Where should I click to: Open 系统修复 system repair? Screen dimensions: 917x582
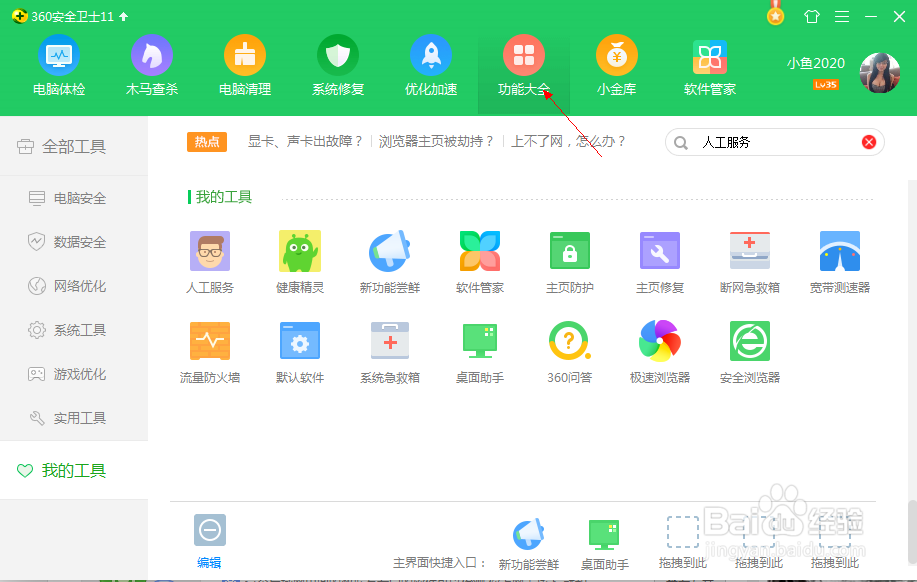(x=338, y=66)
